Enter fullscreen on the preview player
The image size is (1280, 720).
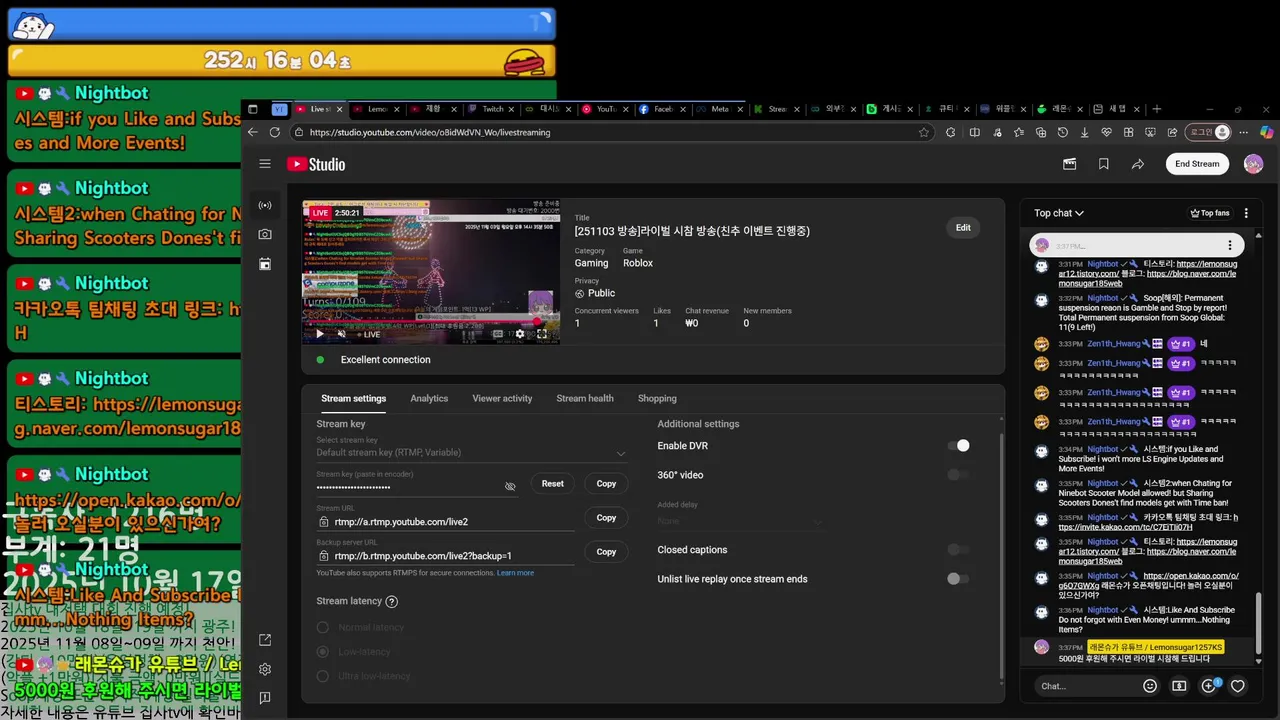542,334
